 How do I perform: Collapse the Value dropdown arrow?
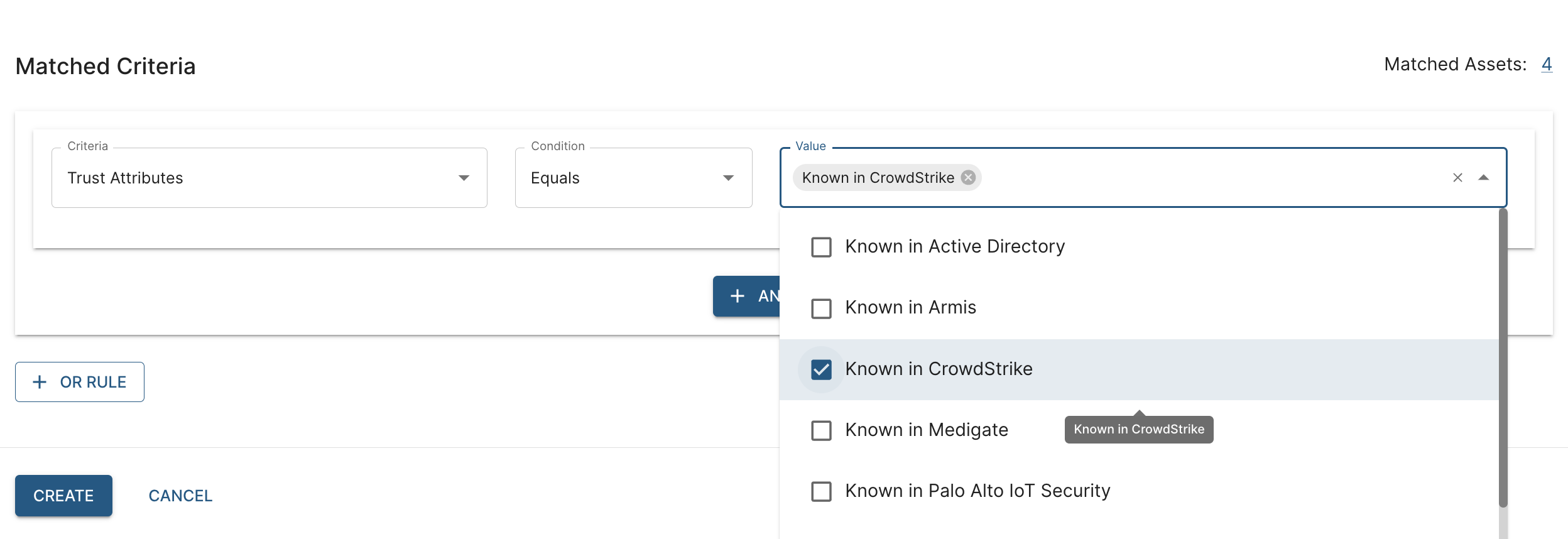pyautogui.click(x=1484, y=178)
